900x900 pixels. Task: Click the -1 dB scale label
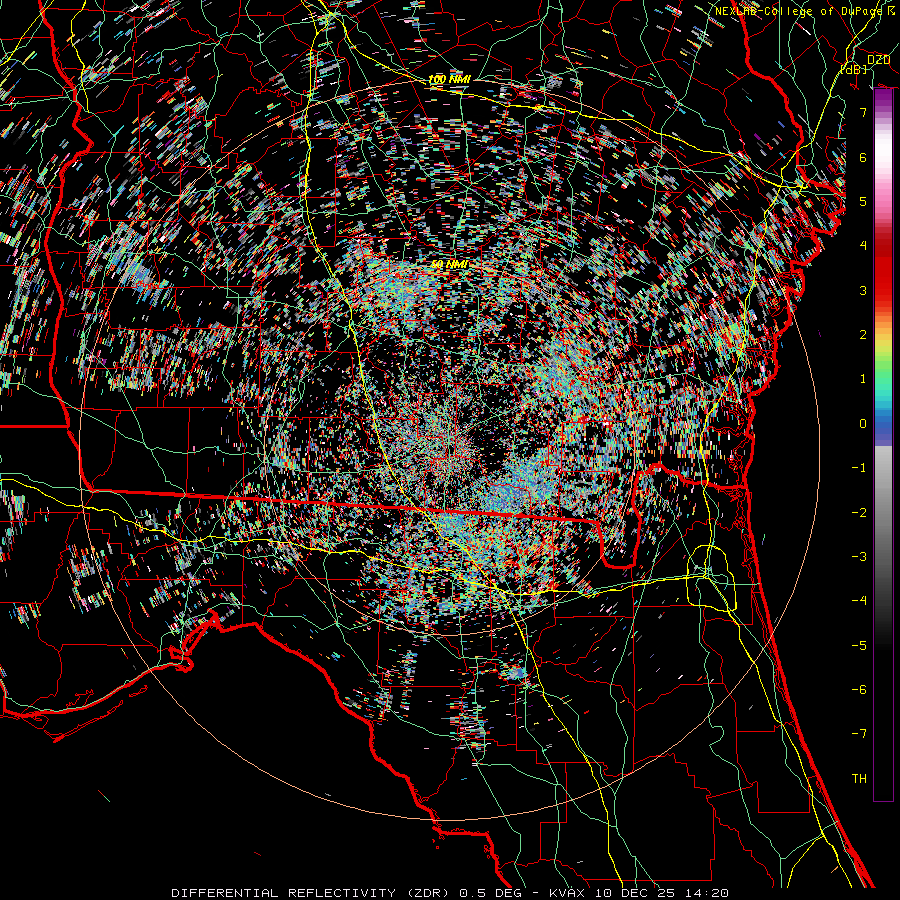coord(859,468)
